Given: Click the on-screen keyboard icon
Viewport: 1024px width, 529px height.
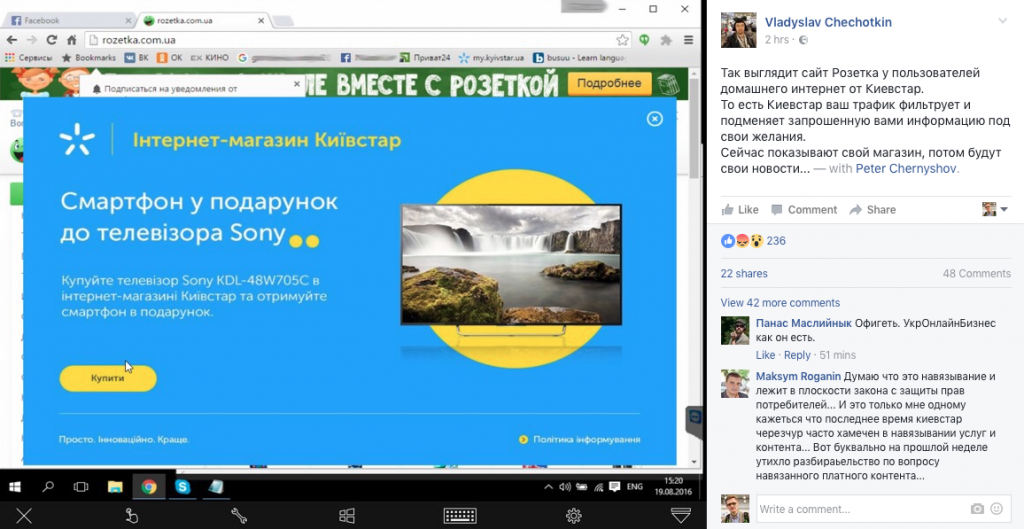Looking at the screenshot, I should click(x=460, y=516).
